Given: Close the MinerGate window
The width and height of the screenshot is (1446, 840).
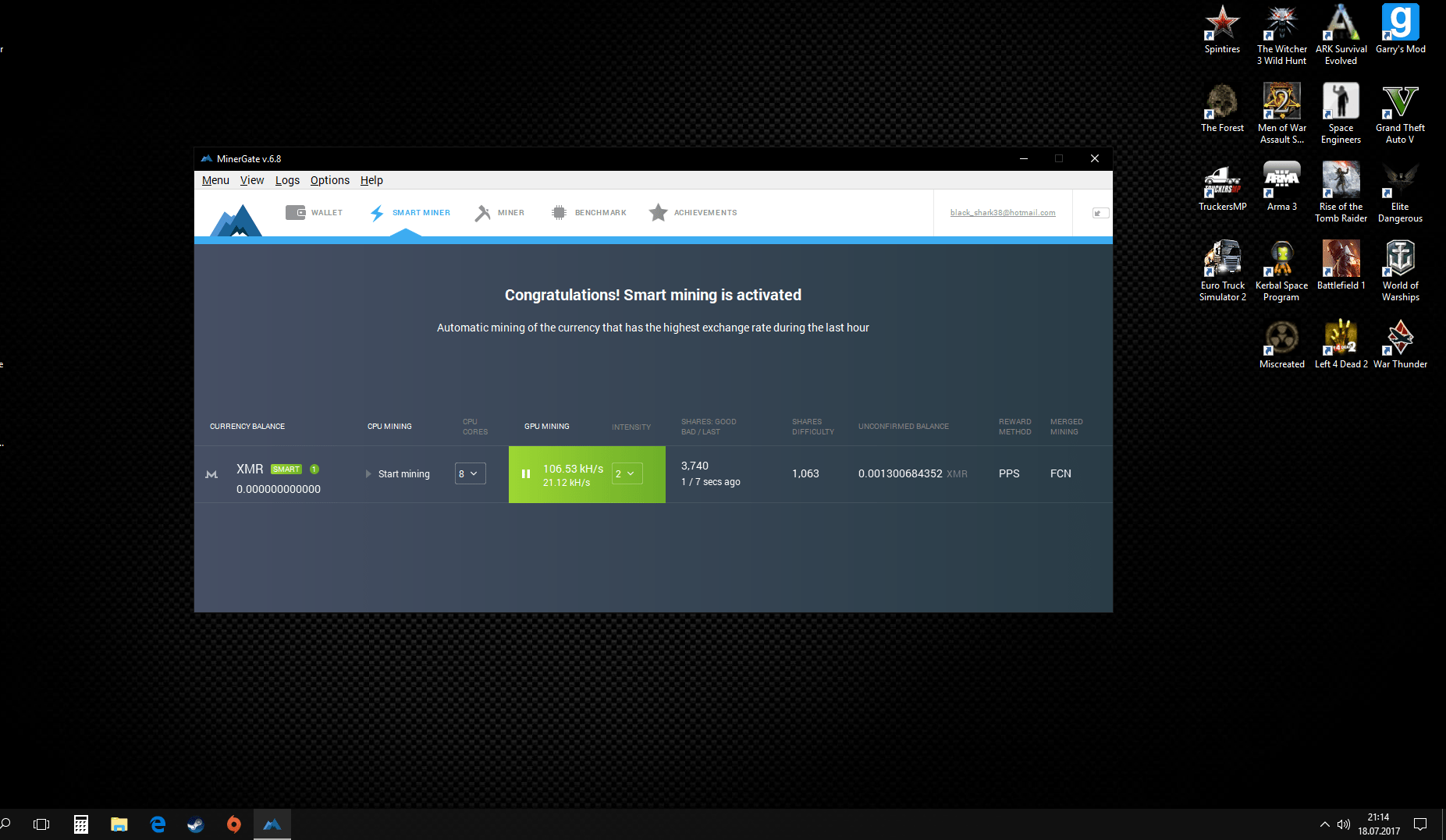Looking at the screenshot, I should pyautogui.click(x=1095, y=158).
